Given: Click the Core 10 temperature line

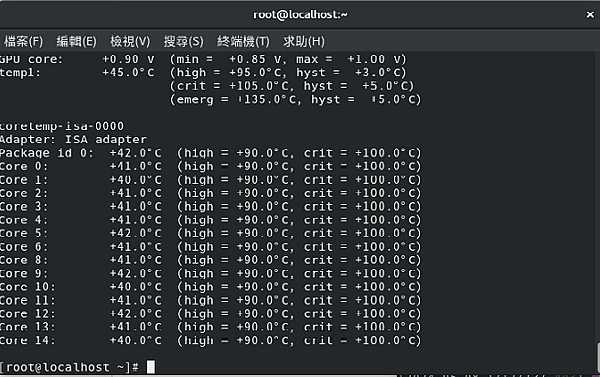Looking at the screenshot, I should click(210, 287).
